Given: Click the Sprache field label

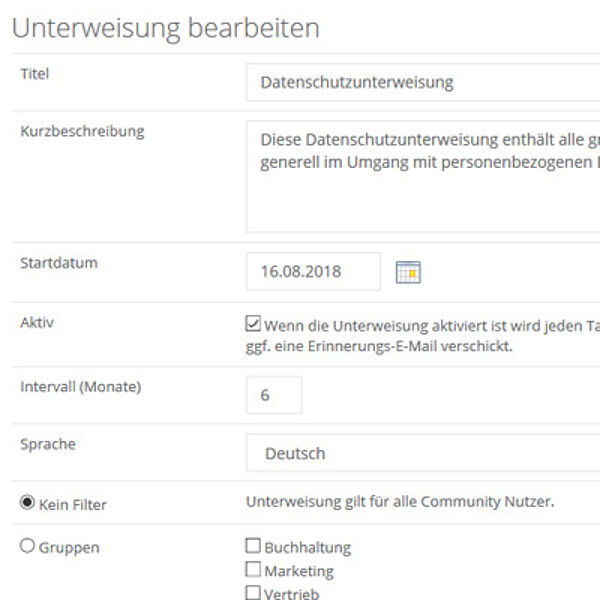Looking at the screenshot, I should (48, 444).
